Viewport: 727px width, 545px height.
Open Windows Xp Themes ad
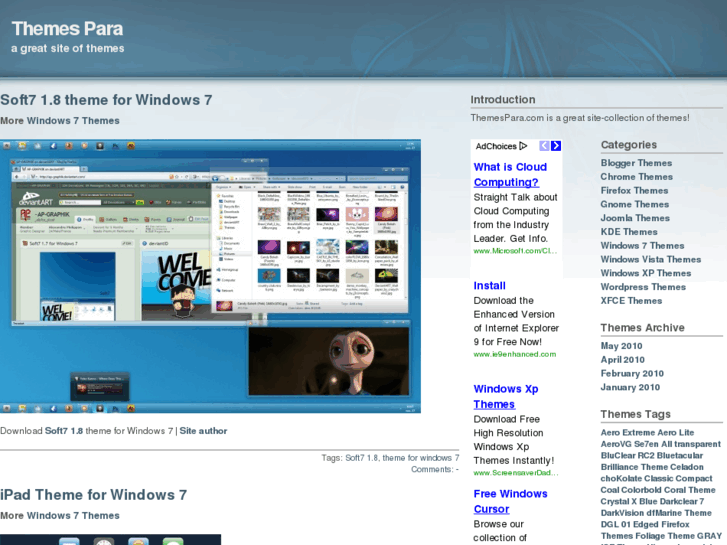[506, 397]
